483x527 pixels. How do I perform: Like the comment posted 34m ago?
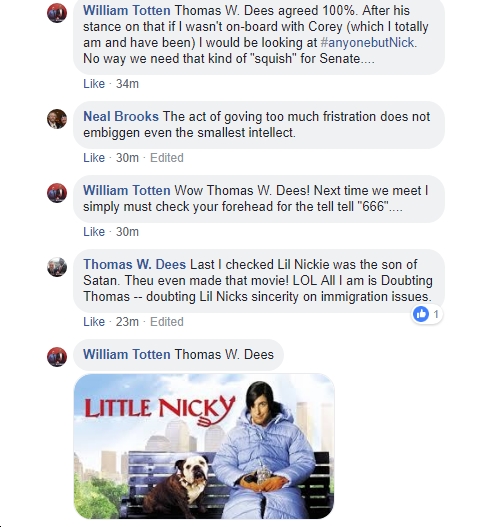[x=94, y=84]
